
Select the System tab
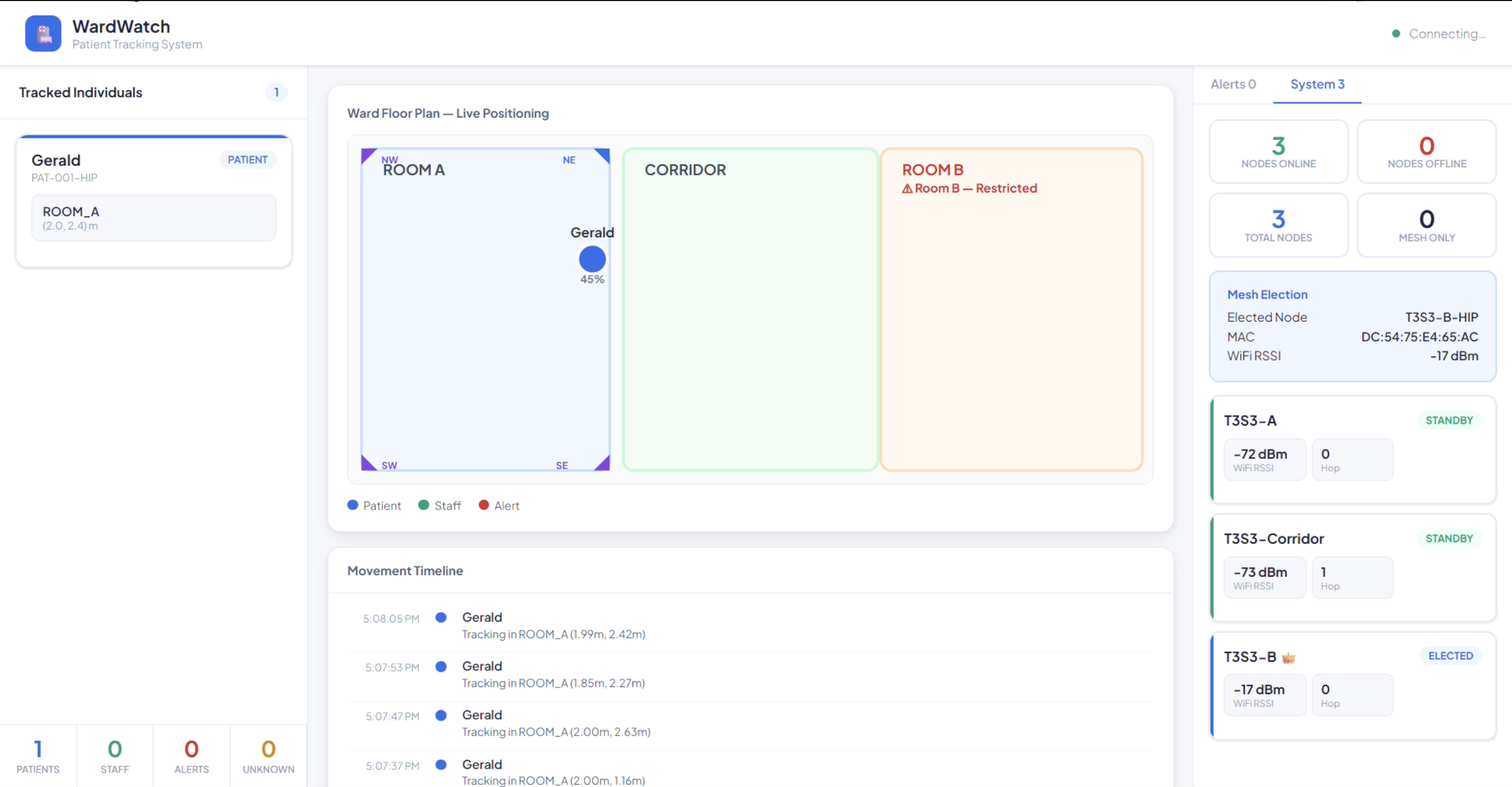(x=1316, y=84)
